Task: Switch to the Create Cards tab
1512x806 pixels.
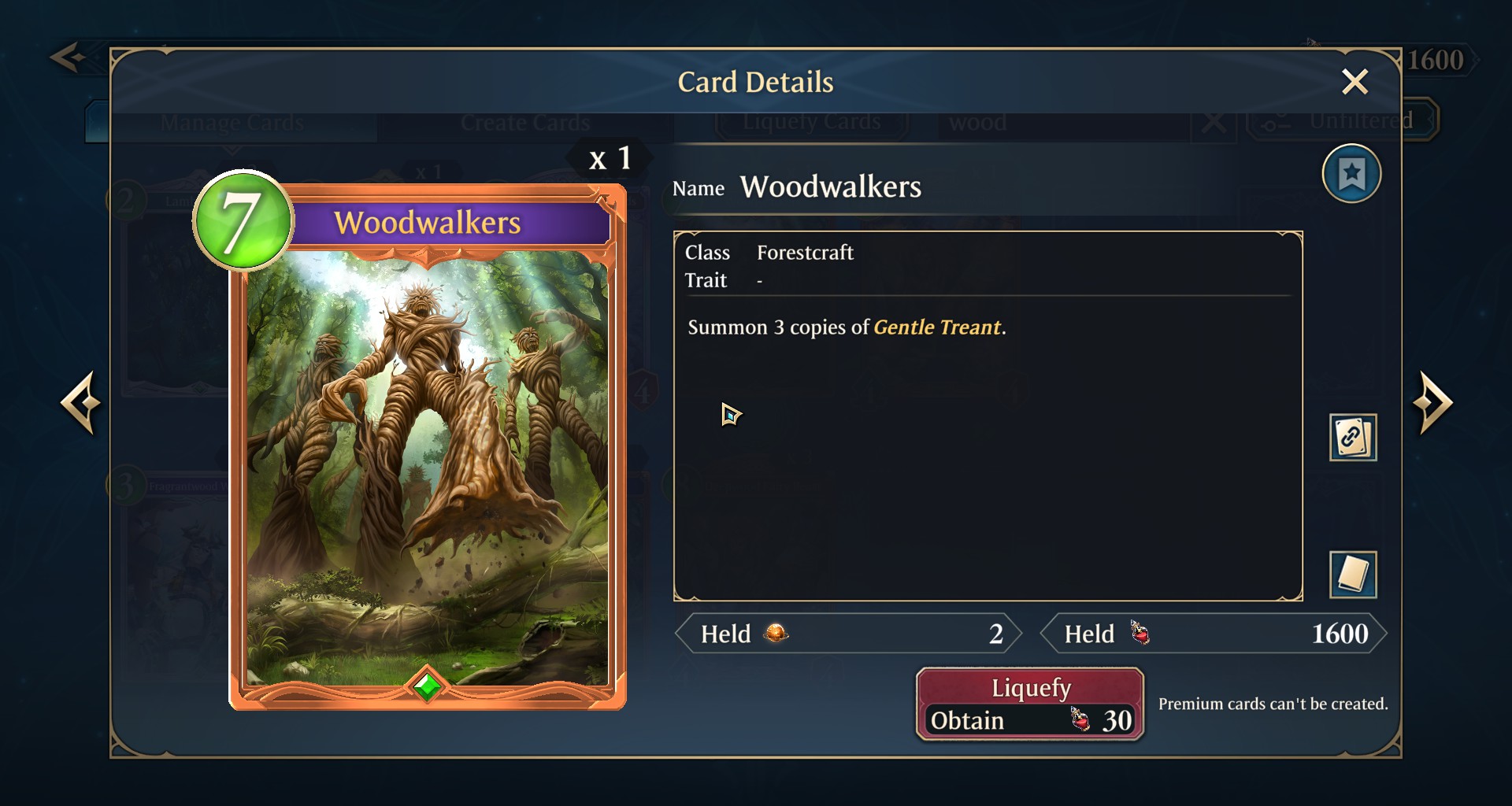Action: pos(525,122)
